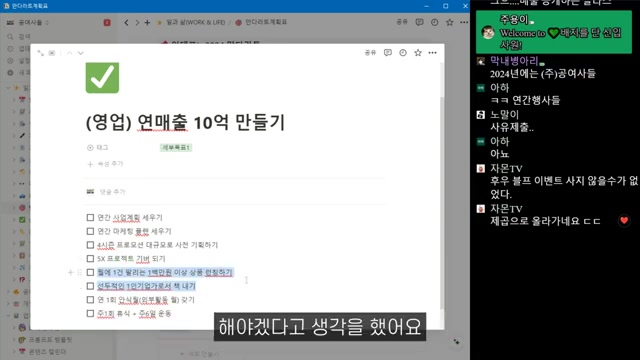Open the 콘텐츠 캘린더 page in the sidebar
Image resolution: width=640 pixels, height=360 pixels.
[x=47, y=351]
